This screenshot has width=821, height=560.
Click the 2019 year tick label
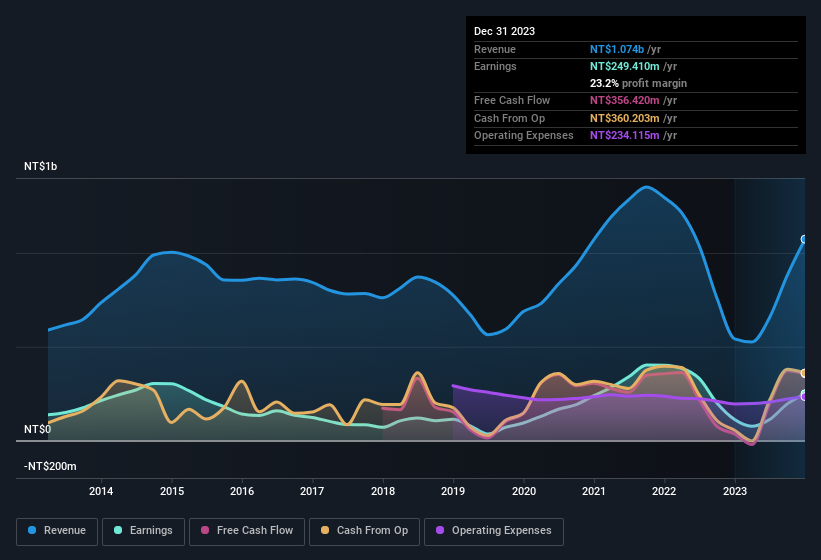pyautogui.click(x=453, y=491)
